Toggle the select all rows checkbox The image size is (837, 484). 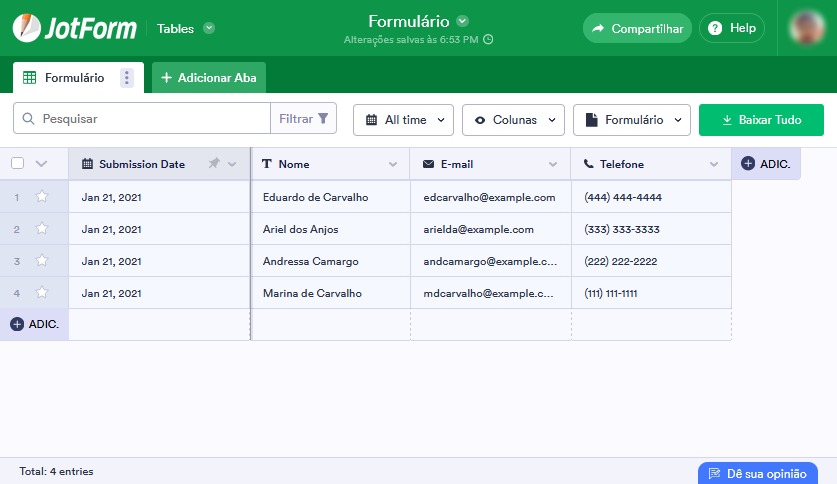click(x=17, y=164)
